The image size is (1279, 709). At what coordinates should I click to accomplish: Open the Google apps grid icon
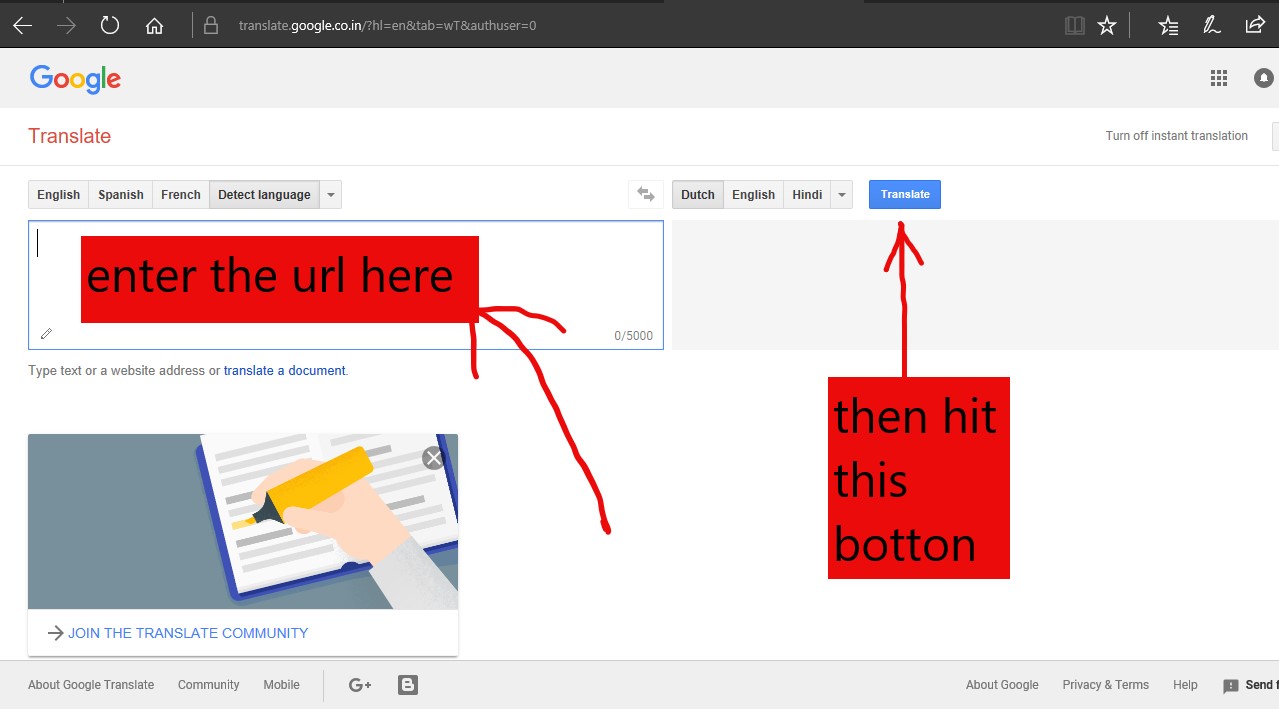coord(1218,78)
